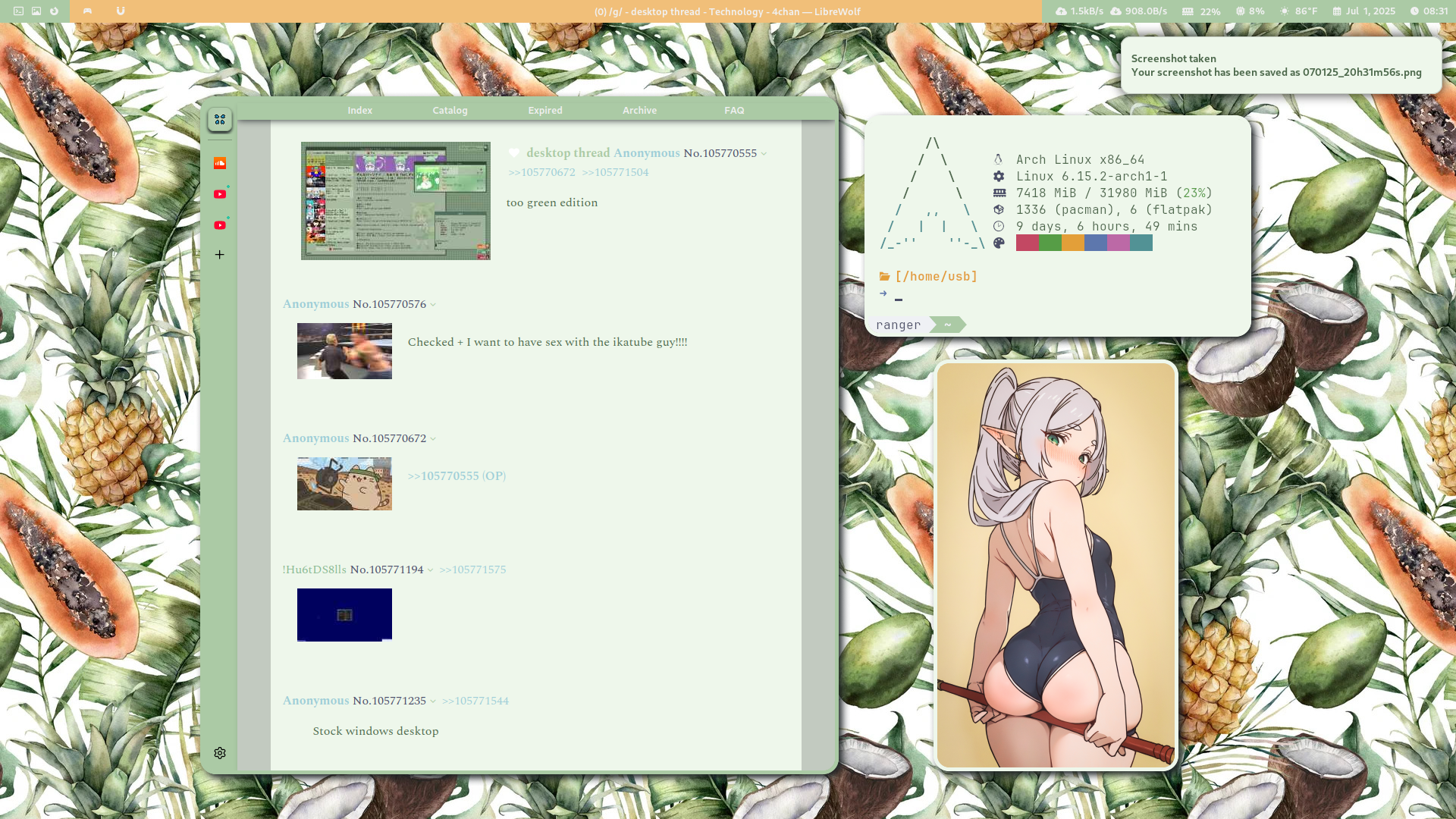Open menu arrow for post No.105770555
This screenshot has height=819, width=1456.
764,154
